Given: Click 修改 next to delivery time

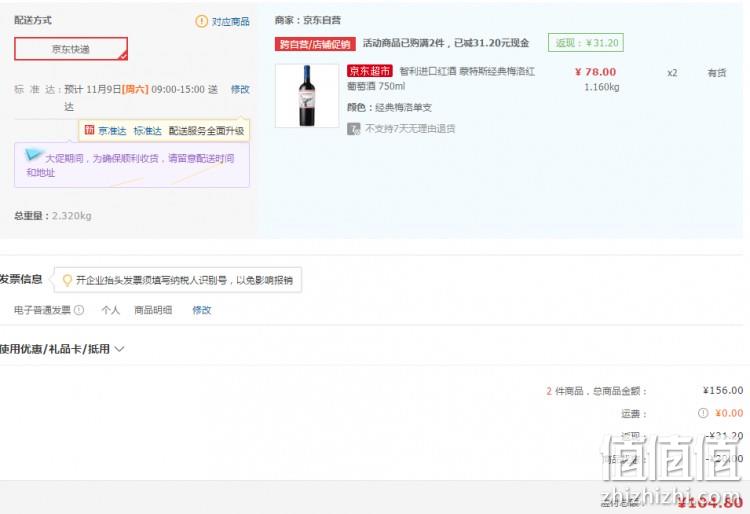Looking at the screenshot, I should (x=240, y=89).
